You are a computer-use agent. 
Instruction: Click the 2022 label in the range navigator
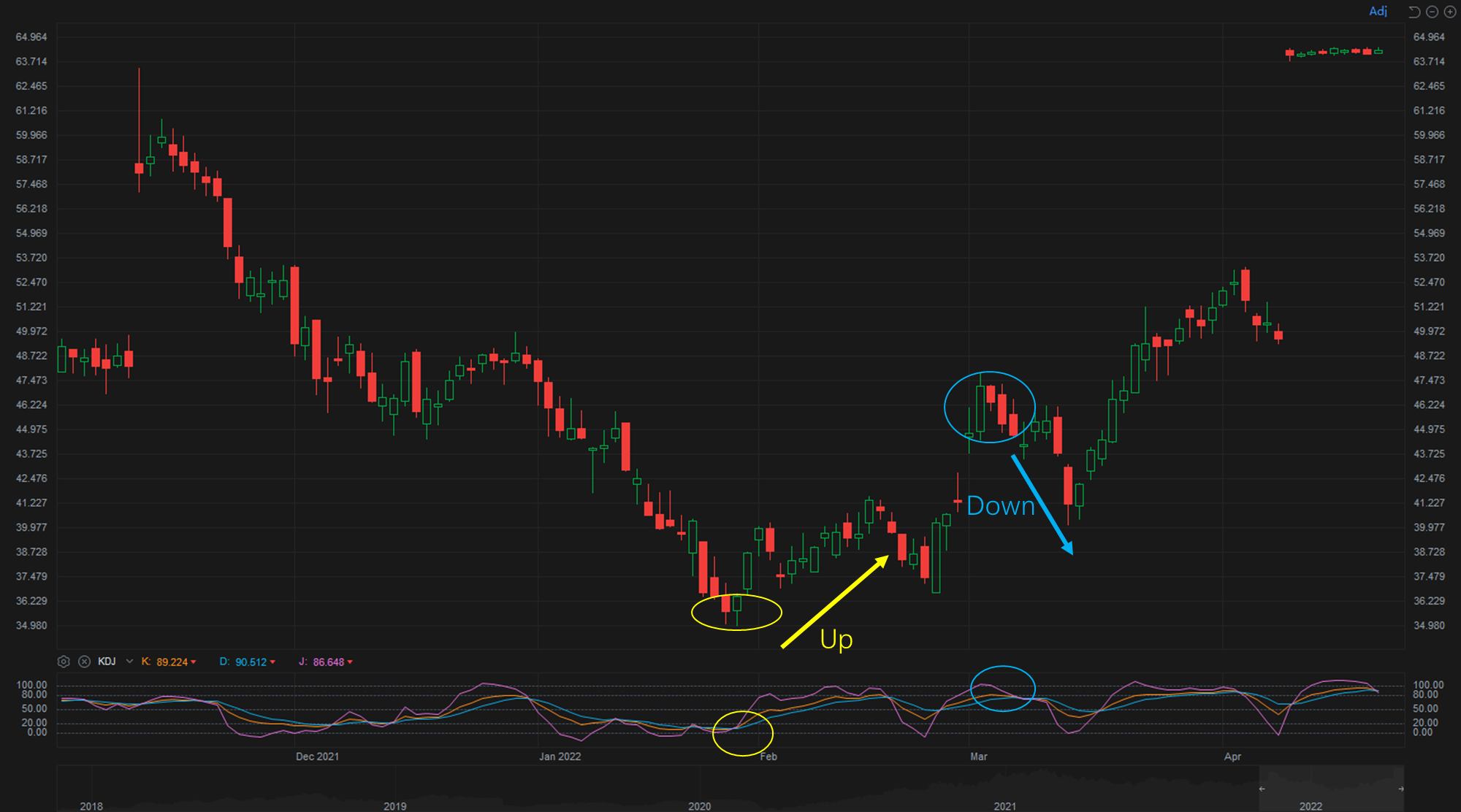(x=1311, y=806)
